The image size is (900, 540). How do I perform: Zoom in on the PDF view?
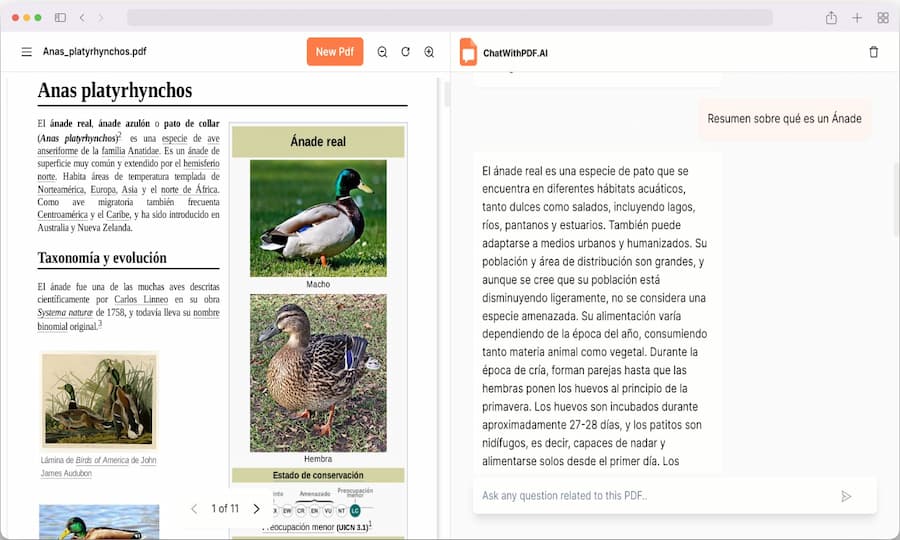tap(429, 52)
